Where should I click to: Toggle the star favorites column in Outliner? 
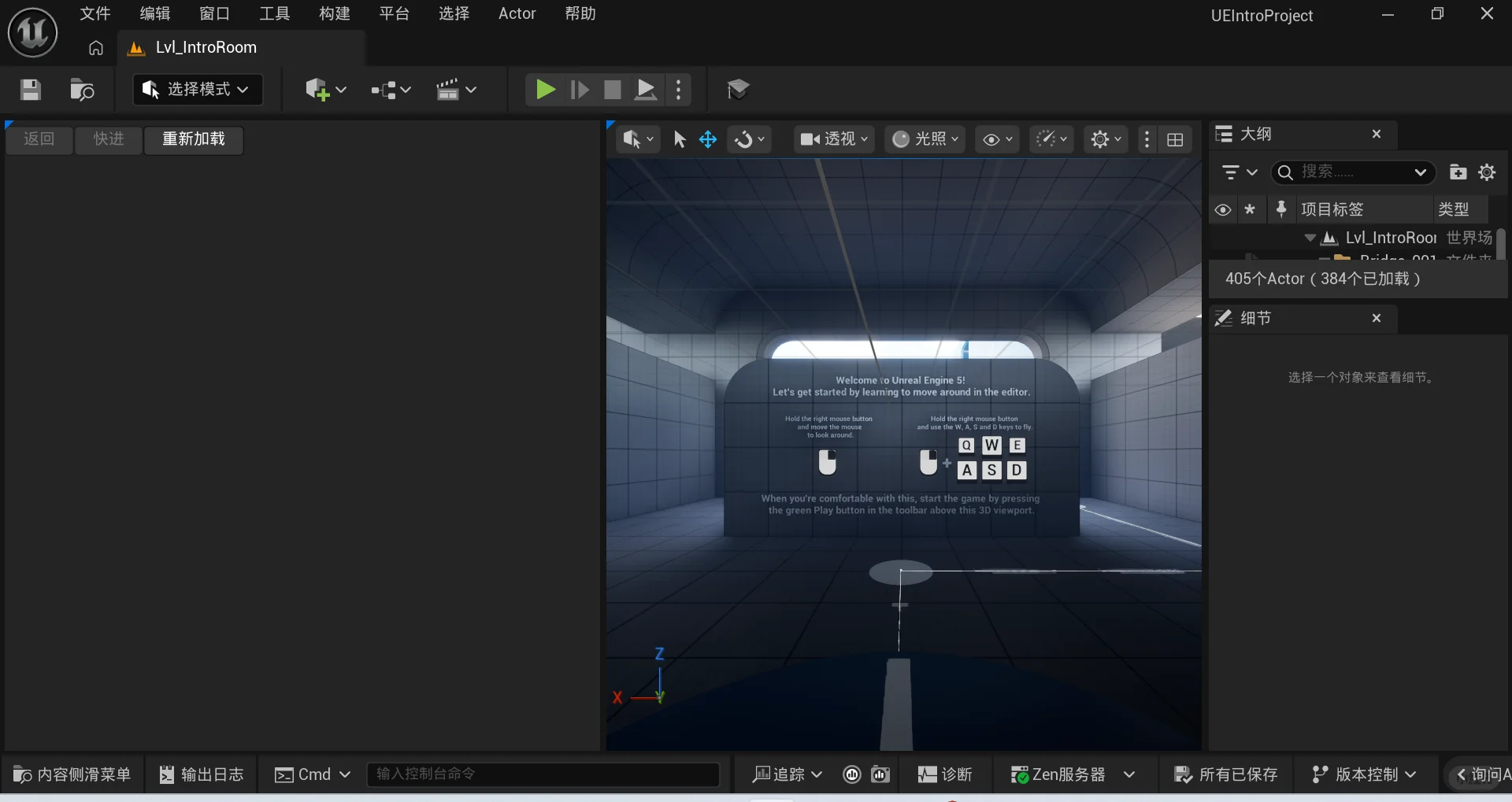(x=1250, y=210)
